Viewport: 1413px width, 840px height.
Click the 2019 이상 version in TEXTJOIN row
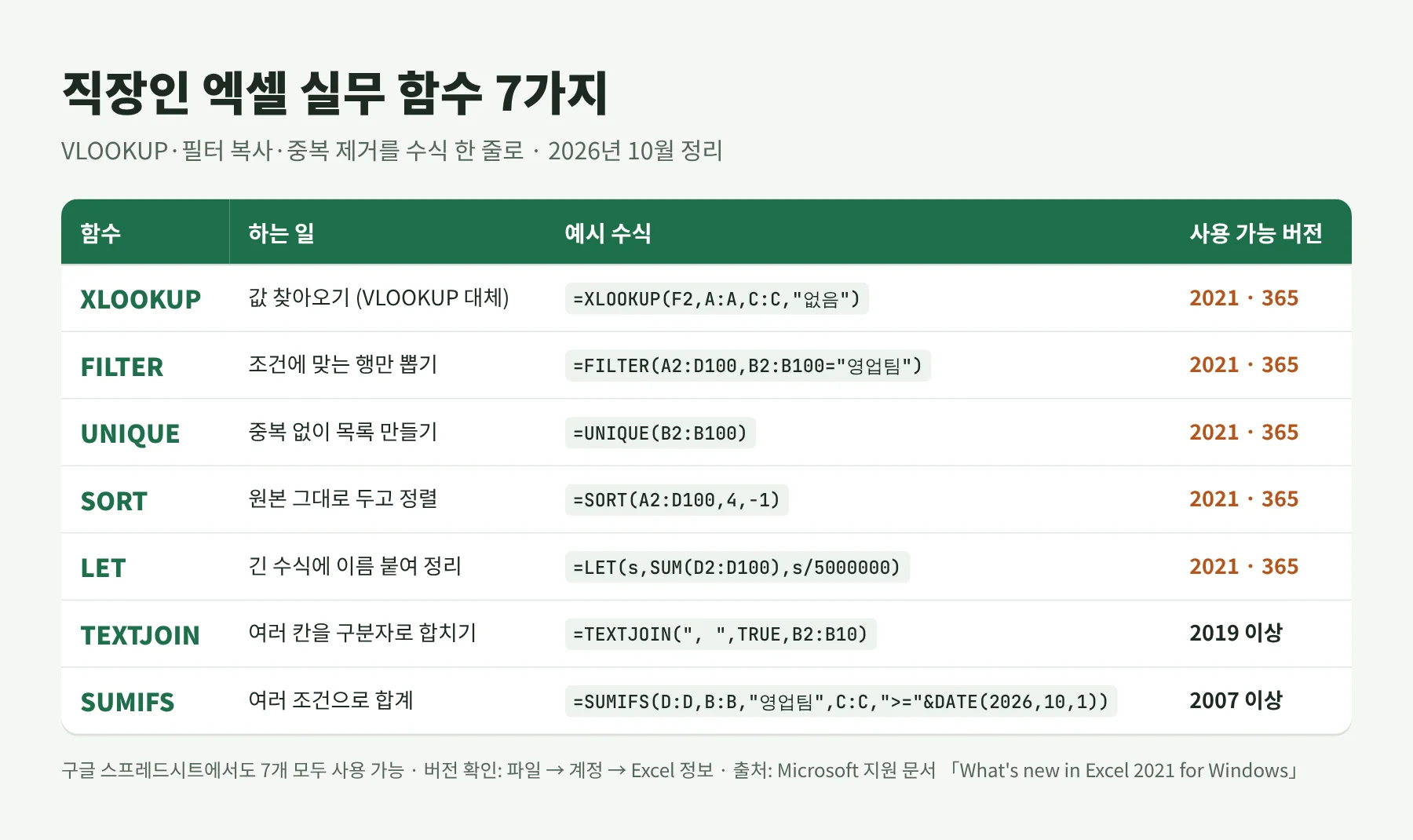click(1236, 634)
